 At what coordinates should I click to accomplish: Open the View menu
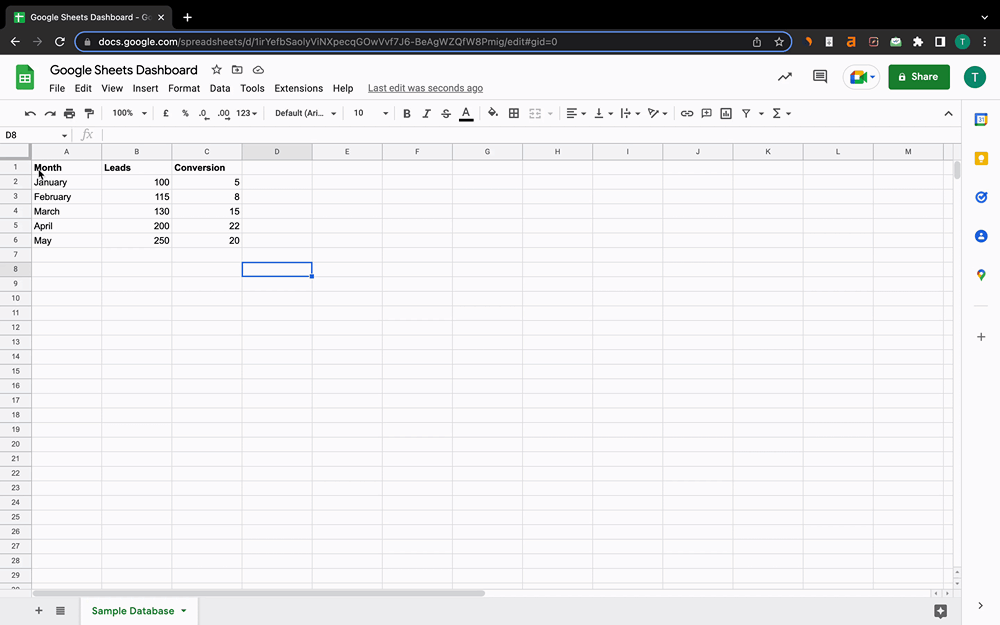point(112,89)
